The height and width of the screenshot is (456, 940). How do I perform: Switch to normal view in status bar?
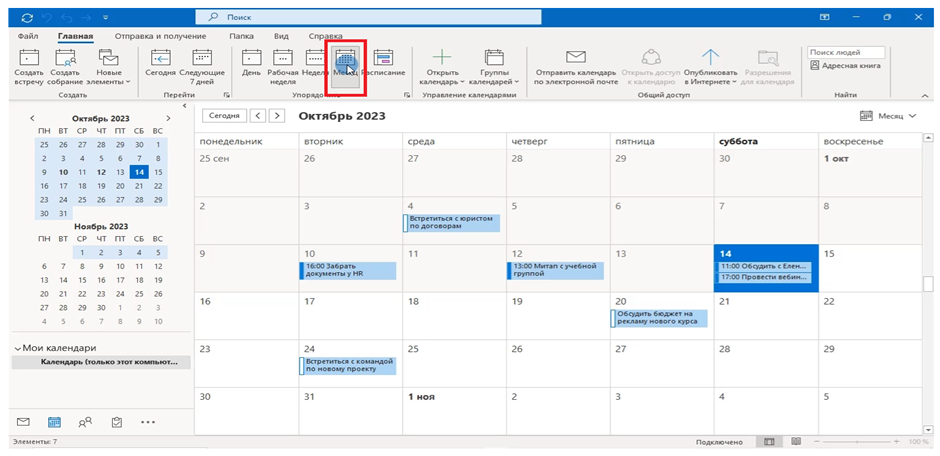(x=768, y=441)
